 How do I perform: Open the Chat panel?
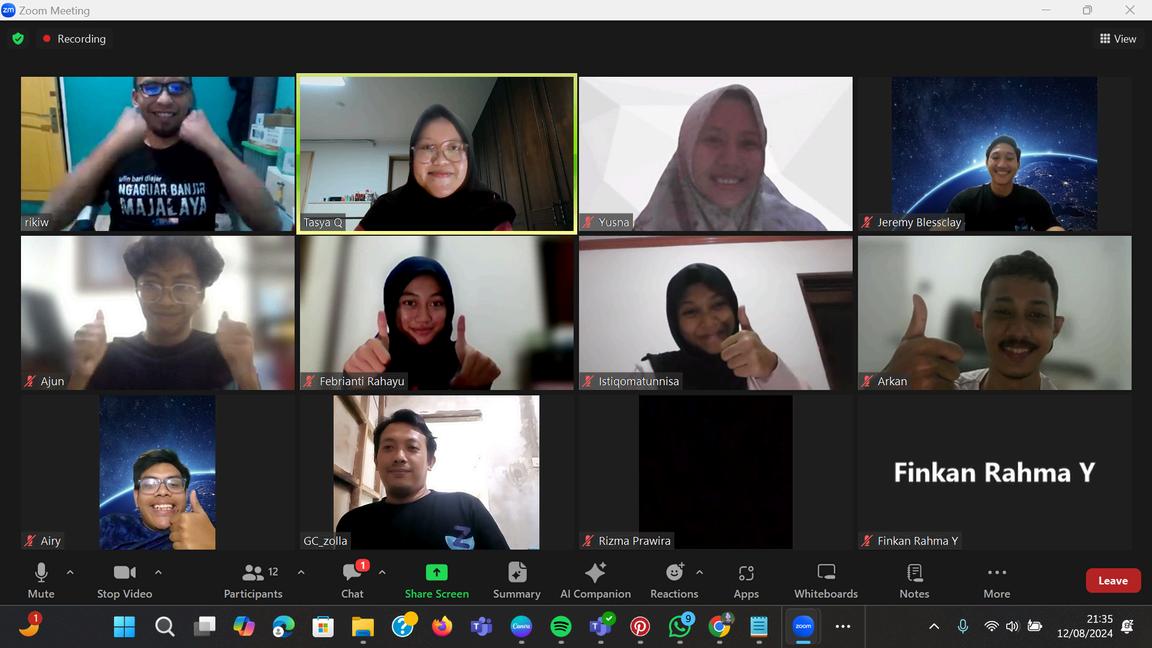pos(353,580)
